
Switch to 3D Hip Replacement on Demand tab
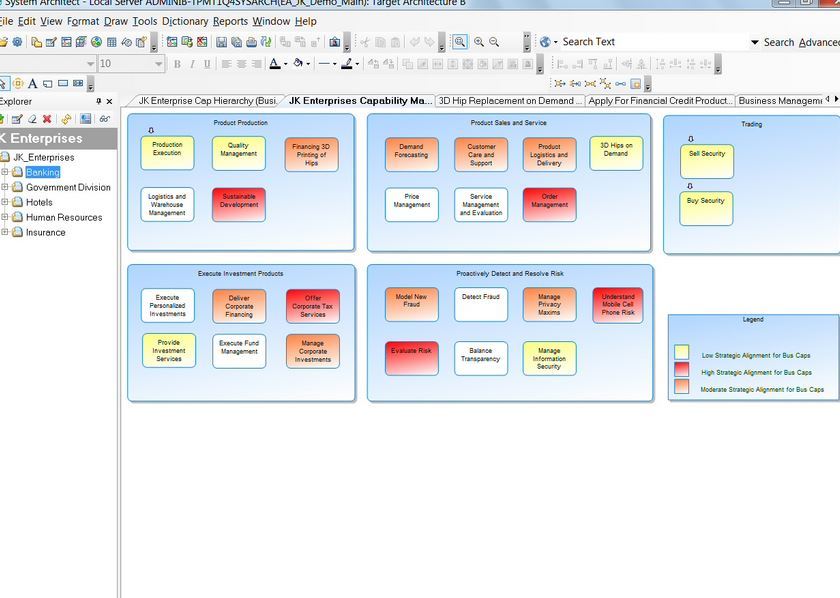click(x=509, y=101)
